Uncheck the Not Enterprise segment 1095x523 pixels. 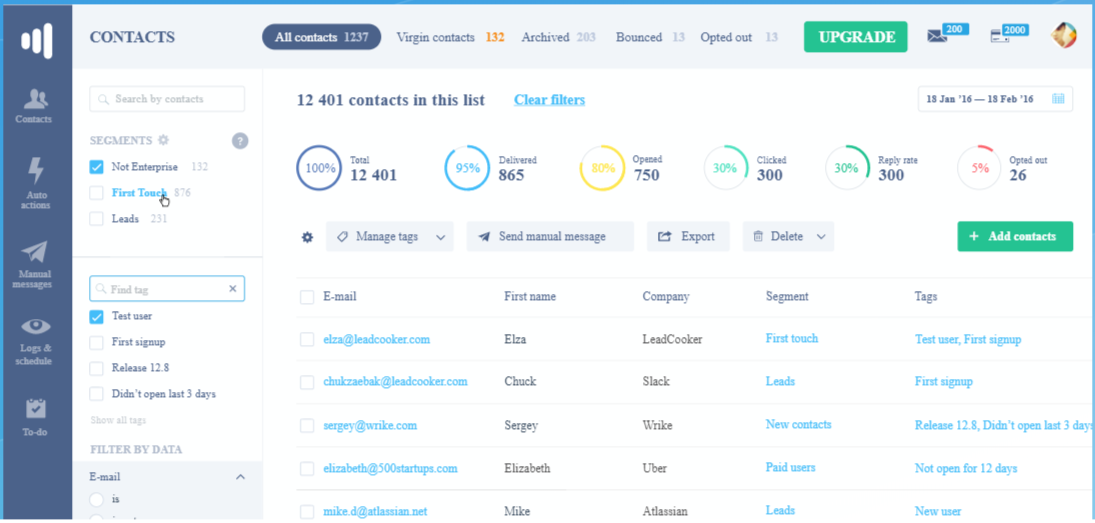click(x=96, y=168)
